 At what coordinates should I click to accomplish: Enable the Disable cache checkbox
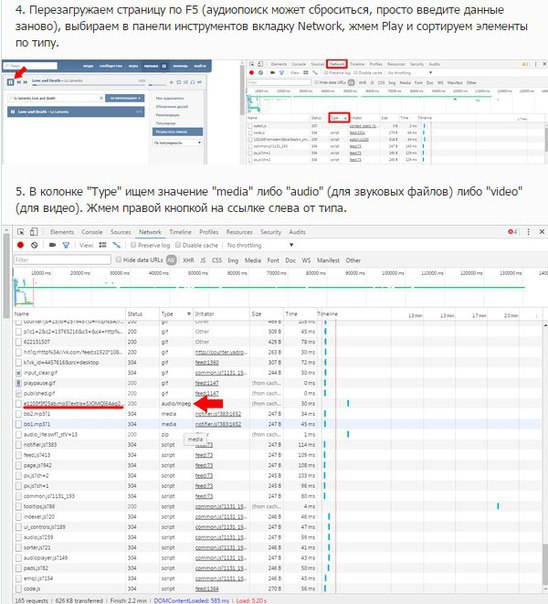pyautogui.click(x=178, y=245)
